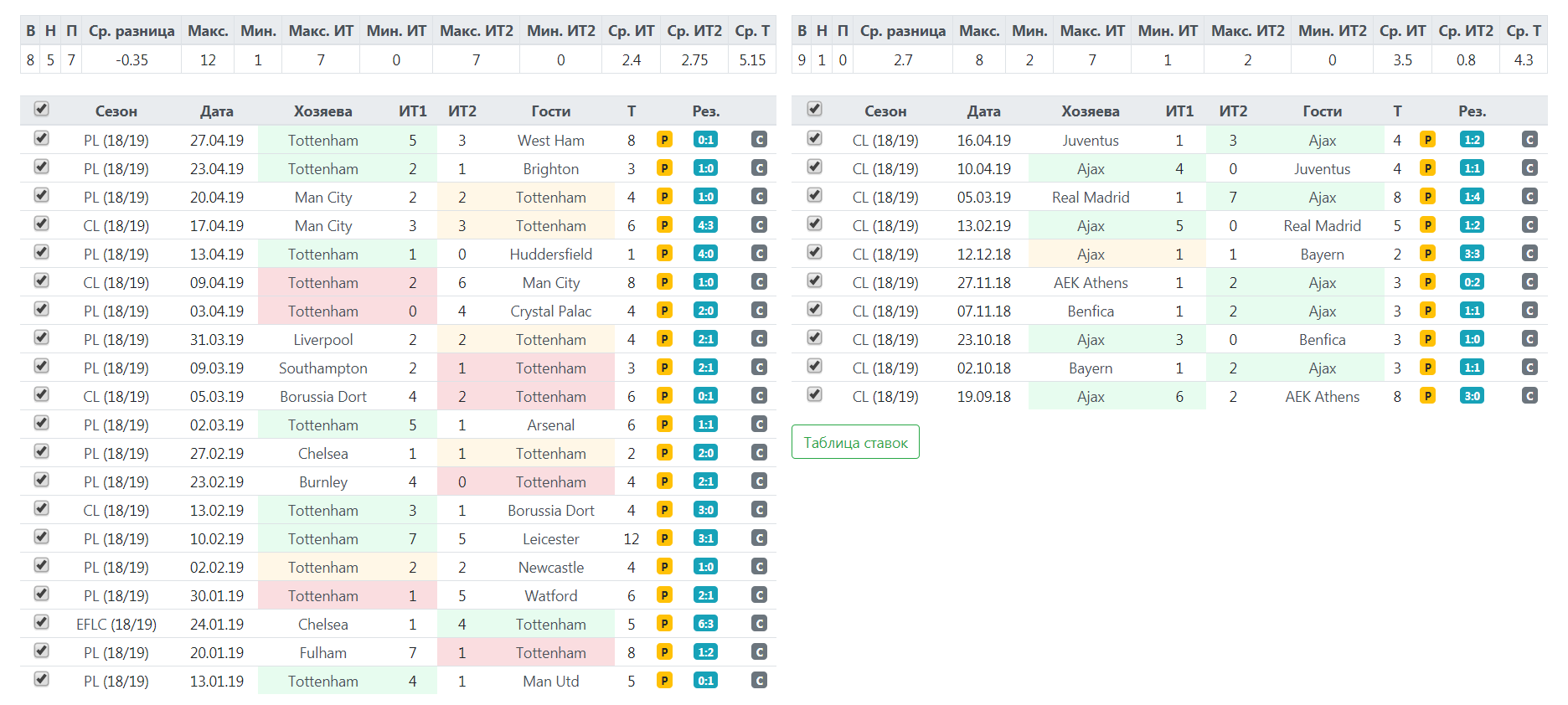Click the Huddersfield team name cell

pyautogui.click(x=550, y=254)
